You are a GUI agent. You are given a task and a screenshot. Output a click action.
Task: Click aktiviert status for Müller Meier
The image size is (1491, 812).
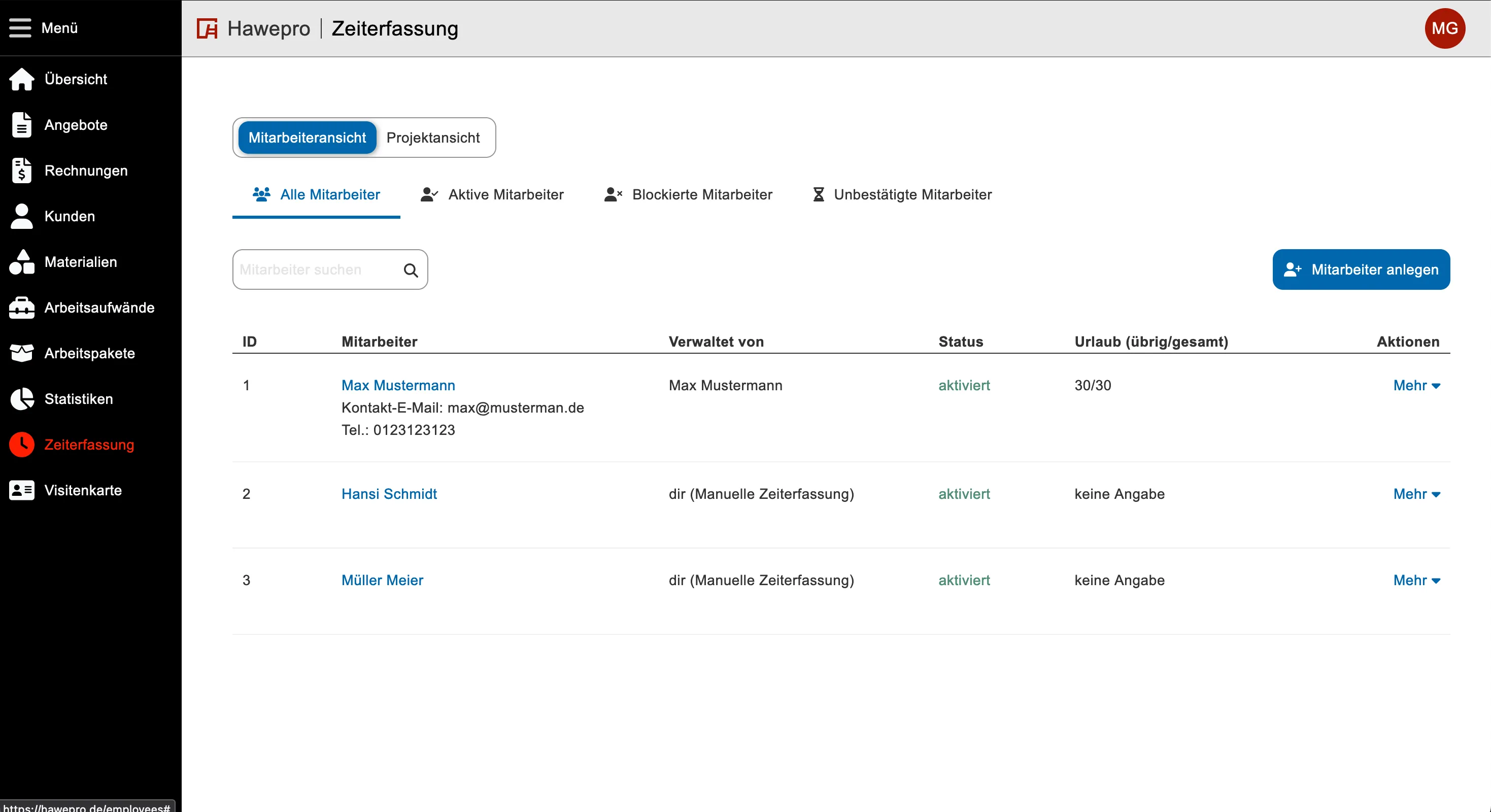(964, 581)
